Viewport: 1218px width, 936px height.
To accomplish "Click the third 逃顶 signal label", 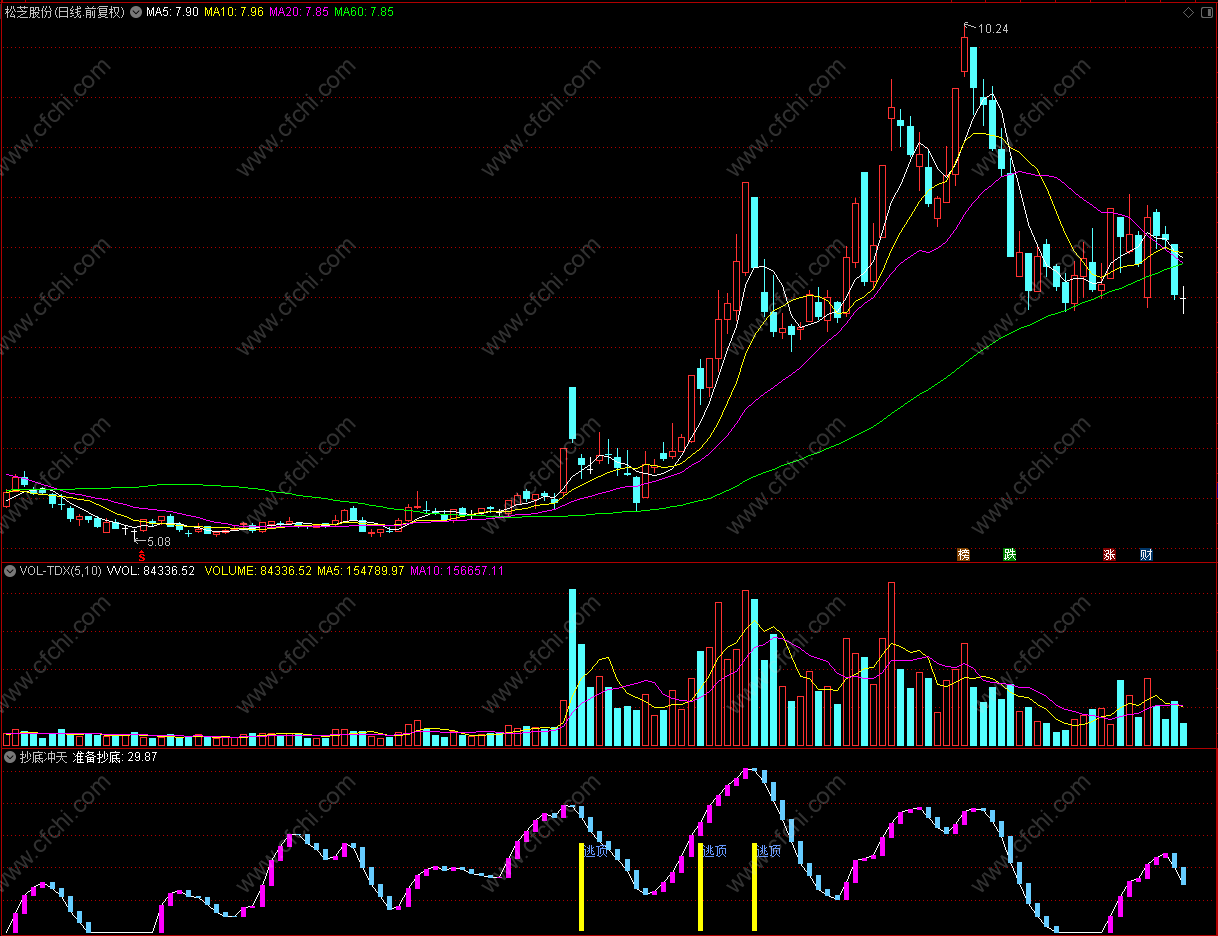I will [768, 851].
